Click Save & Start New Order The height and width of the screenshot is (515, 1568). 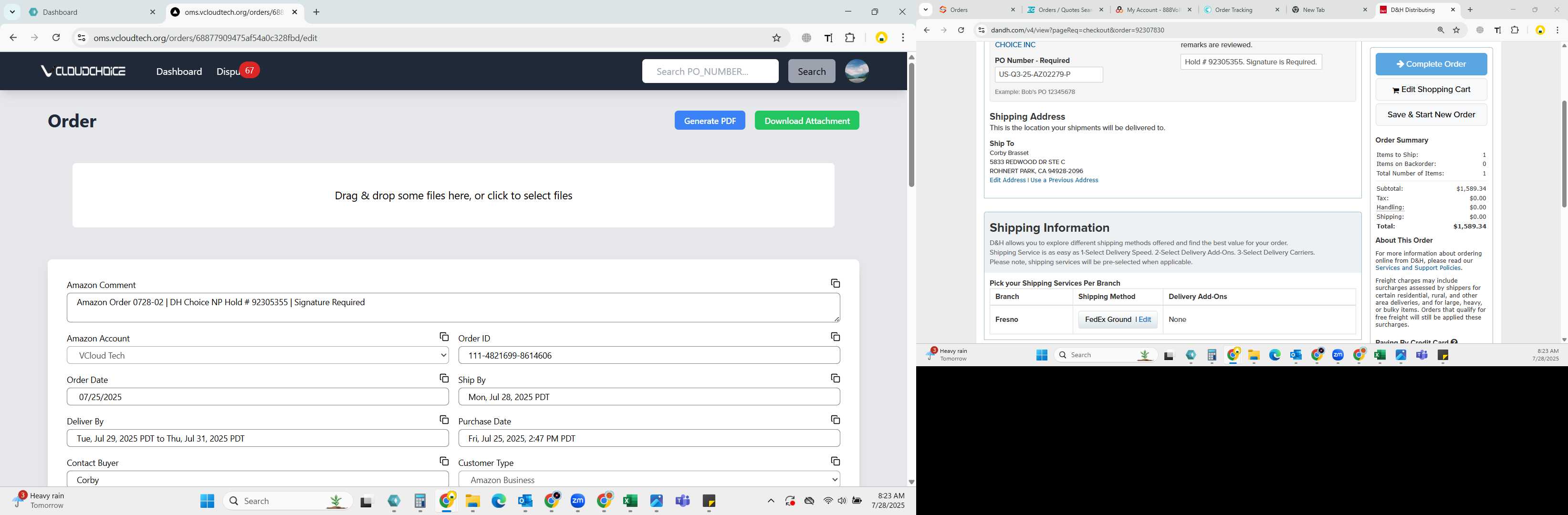tap(1431, 114)
